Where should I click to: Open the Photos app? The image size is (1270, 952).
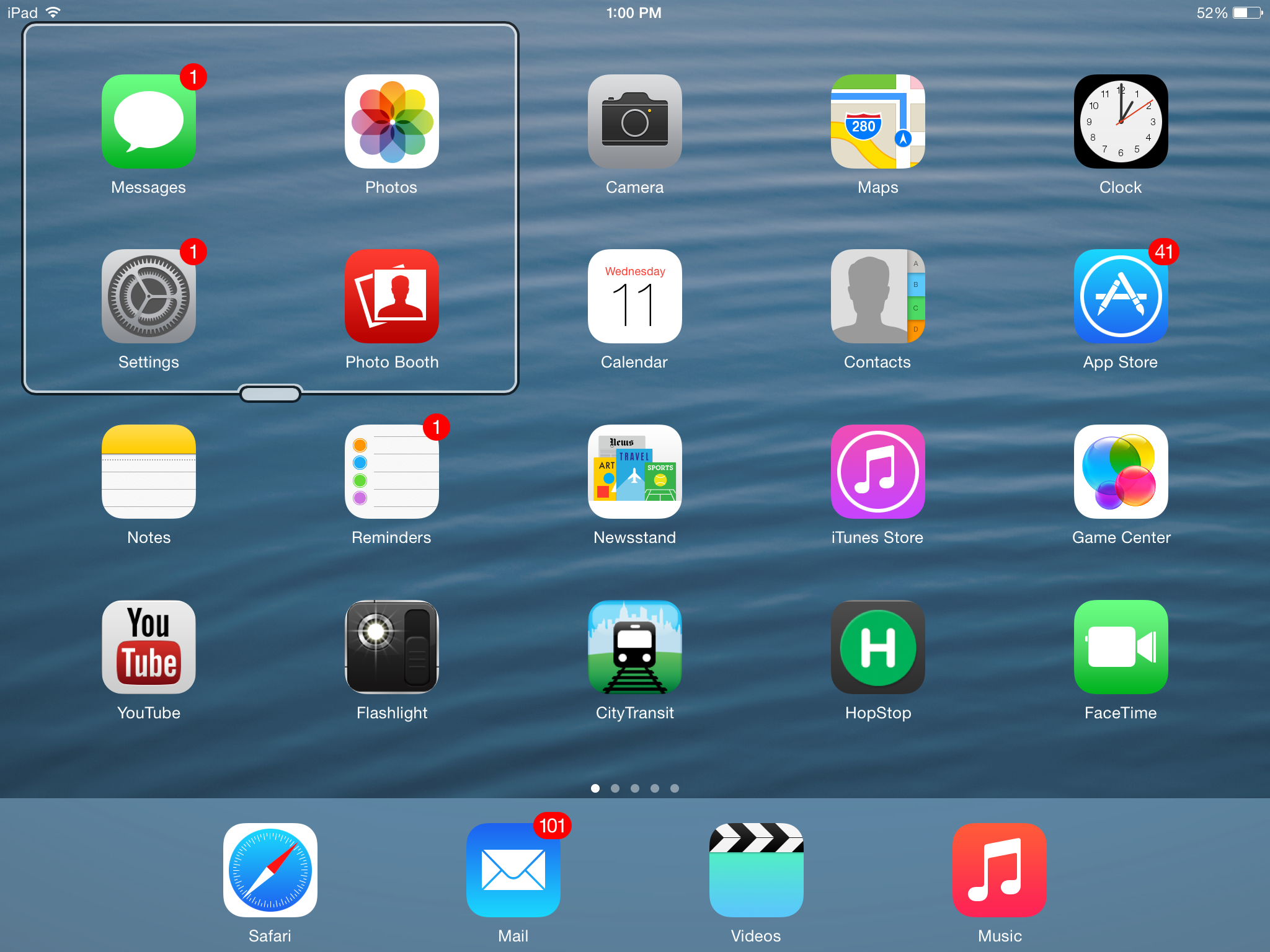(391, 121)
